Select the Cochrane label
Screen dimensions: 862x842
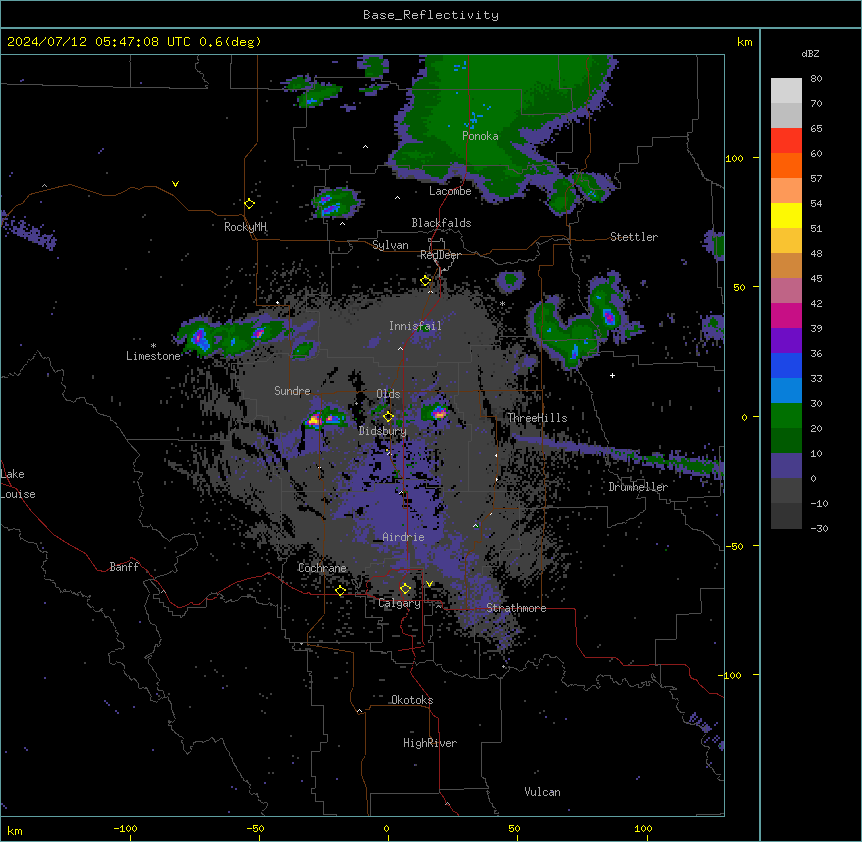point(322,568)
